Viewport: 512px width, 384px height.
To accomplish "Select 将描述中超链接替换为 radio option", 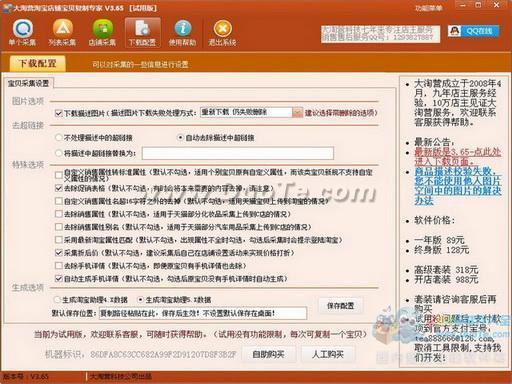I will [x=59, y=153].
